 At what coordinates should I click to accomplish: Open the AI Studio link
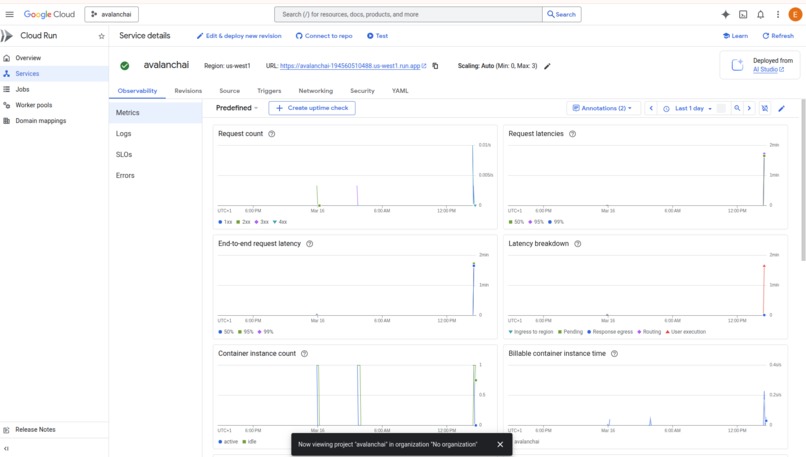click(768, 69)
